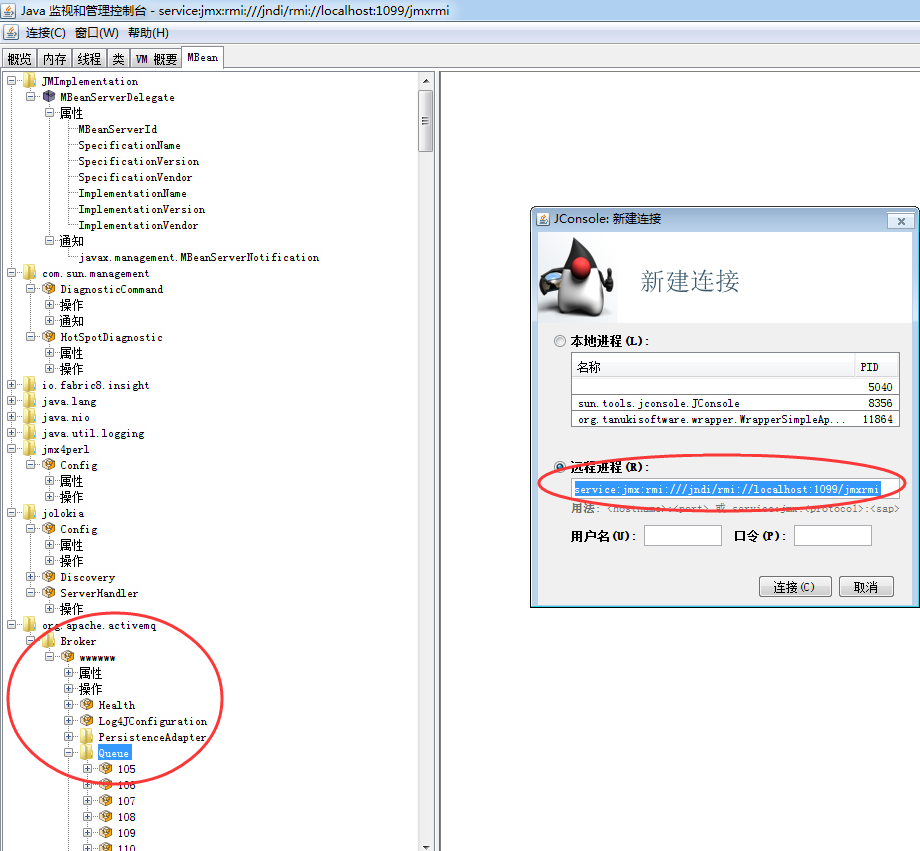Select the MBeanServerId attribute
920x851 pixels.
118,129
